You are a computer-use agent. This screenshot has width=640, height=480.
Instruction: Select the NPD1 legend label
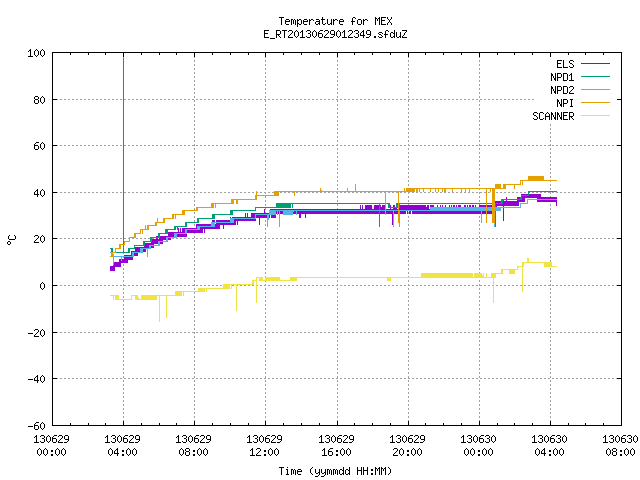pyautogui.click(x=562, y=77)
